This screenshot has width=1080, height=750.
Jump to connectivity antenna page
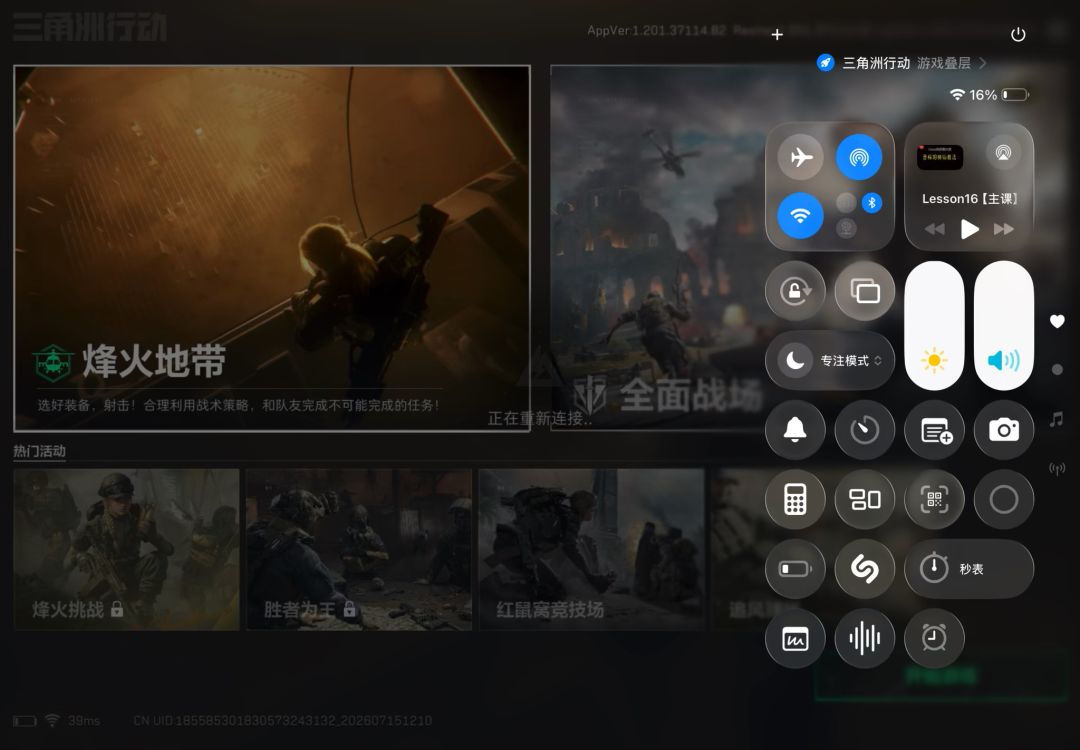click(x=1057, y=469)
